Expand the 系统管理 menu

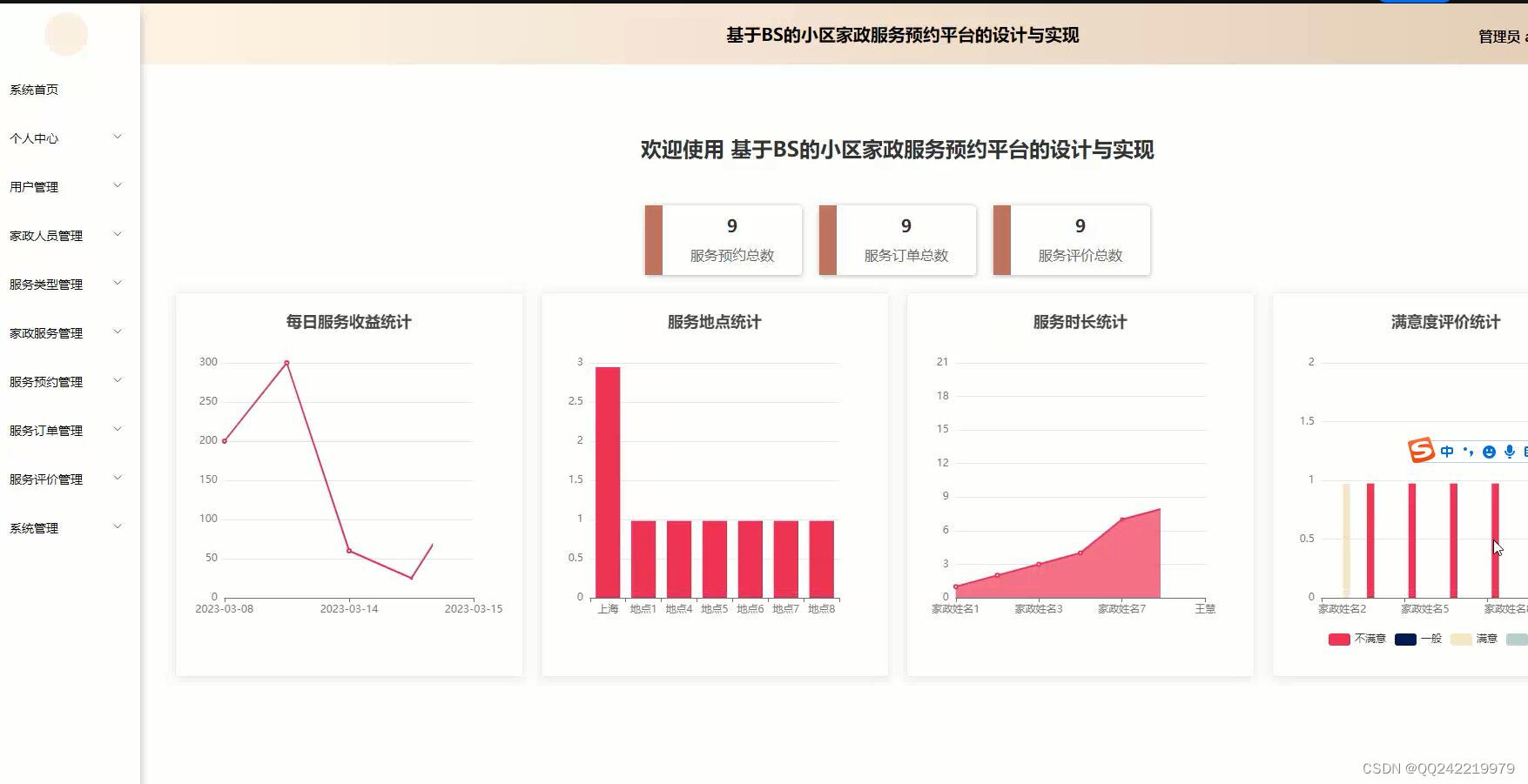35,527
